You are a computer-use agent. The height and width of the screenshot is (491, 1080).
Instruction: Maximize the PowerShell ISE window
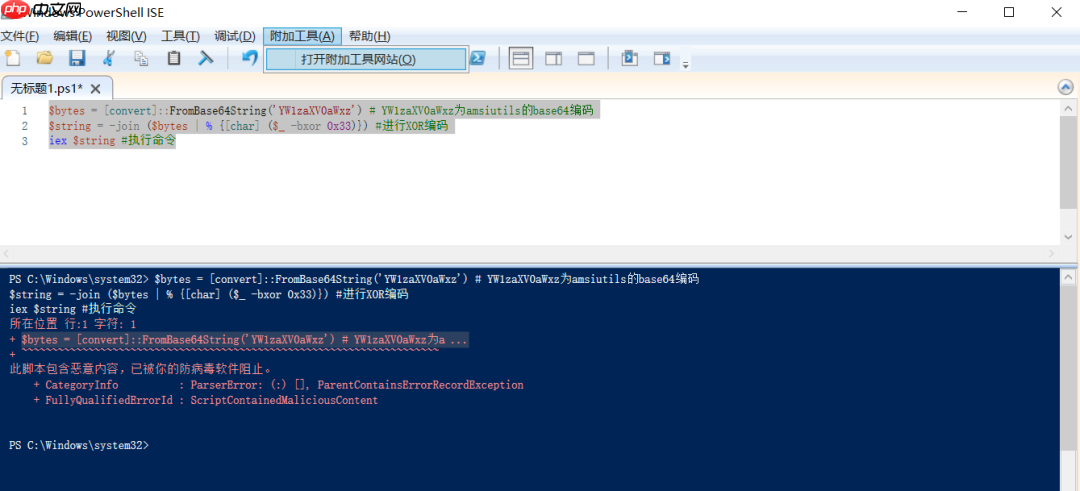pyautogui.click(x=1008, y=12)
